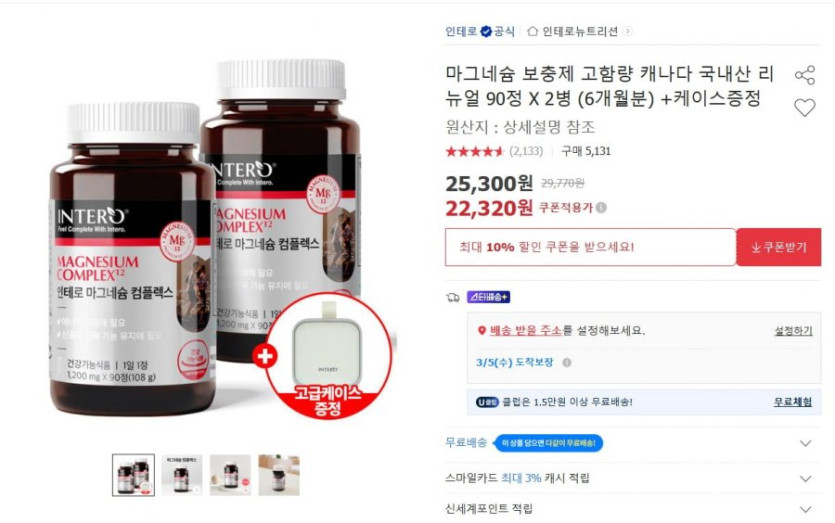Select the fourth product thumbnail
The width and height of the screenshot is (835, 523).
279,475
